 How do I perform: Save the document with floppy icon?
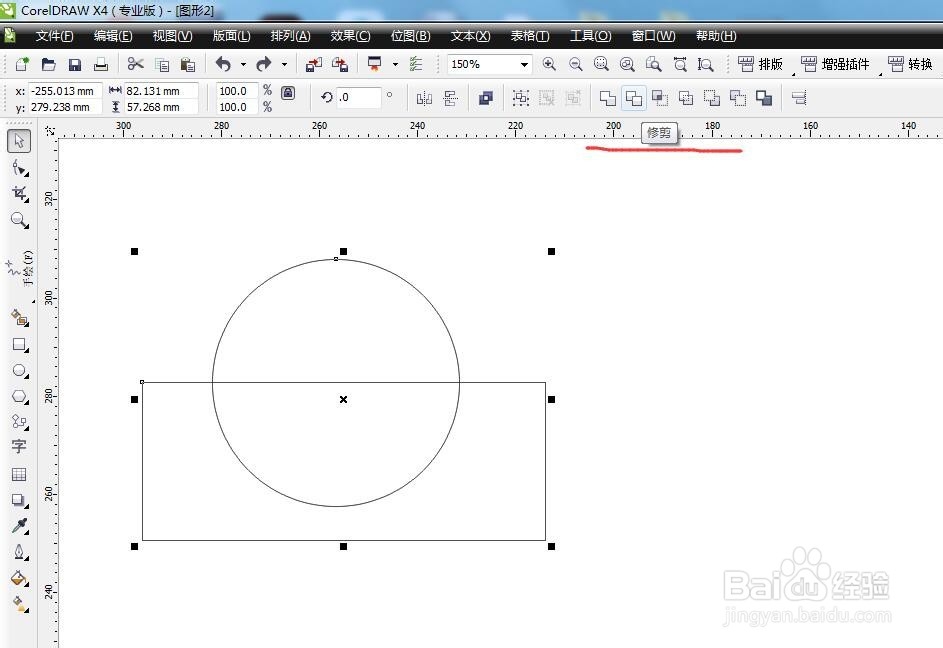[x=75, y=64]
